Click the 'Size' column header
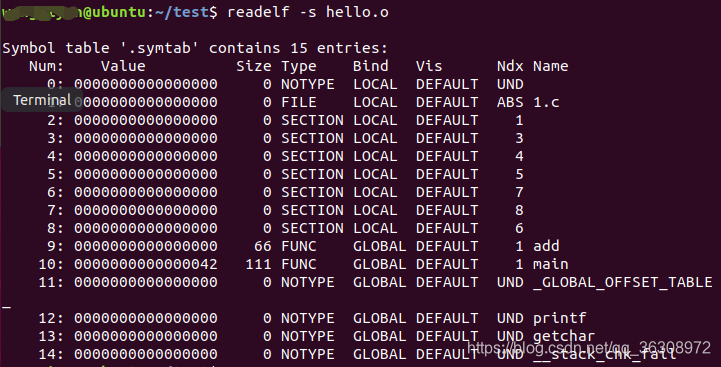The width and height of the screenshot is (721, 367). click(x=254, y=66)
